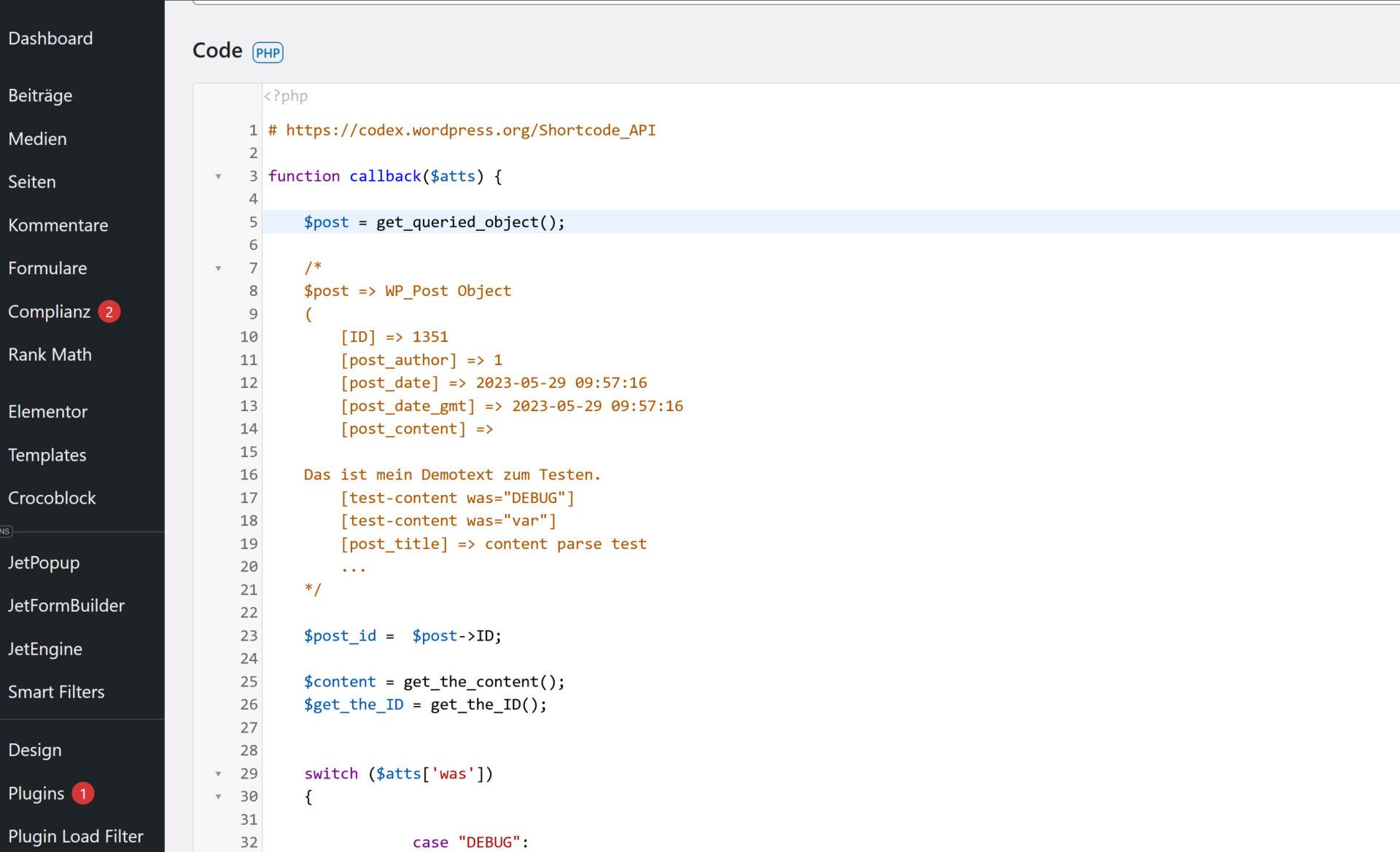Open Seiten pages menu

(32, 181)
